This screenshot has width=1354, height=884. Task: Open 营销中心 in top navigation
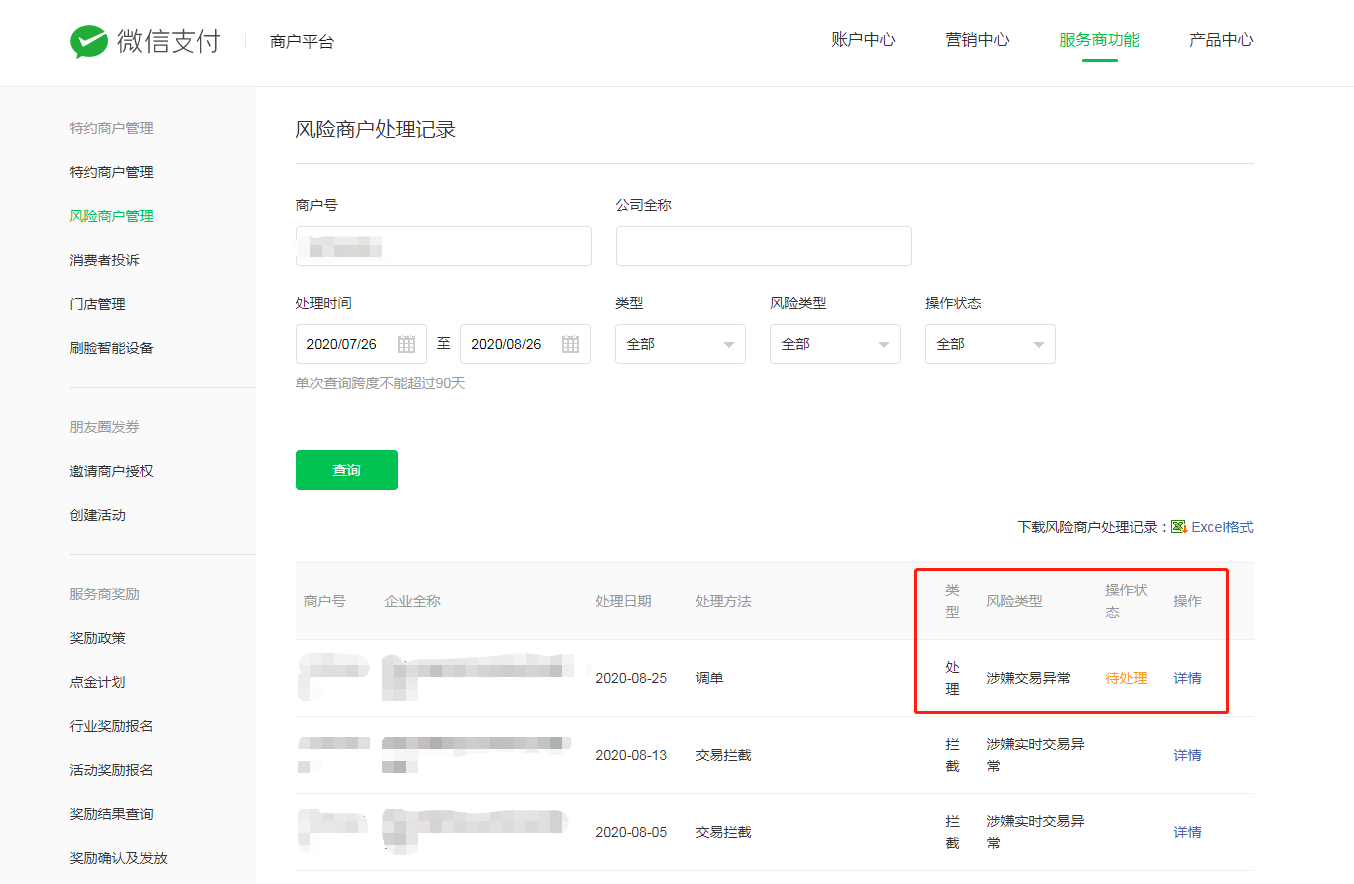[977, 40]
